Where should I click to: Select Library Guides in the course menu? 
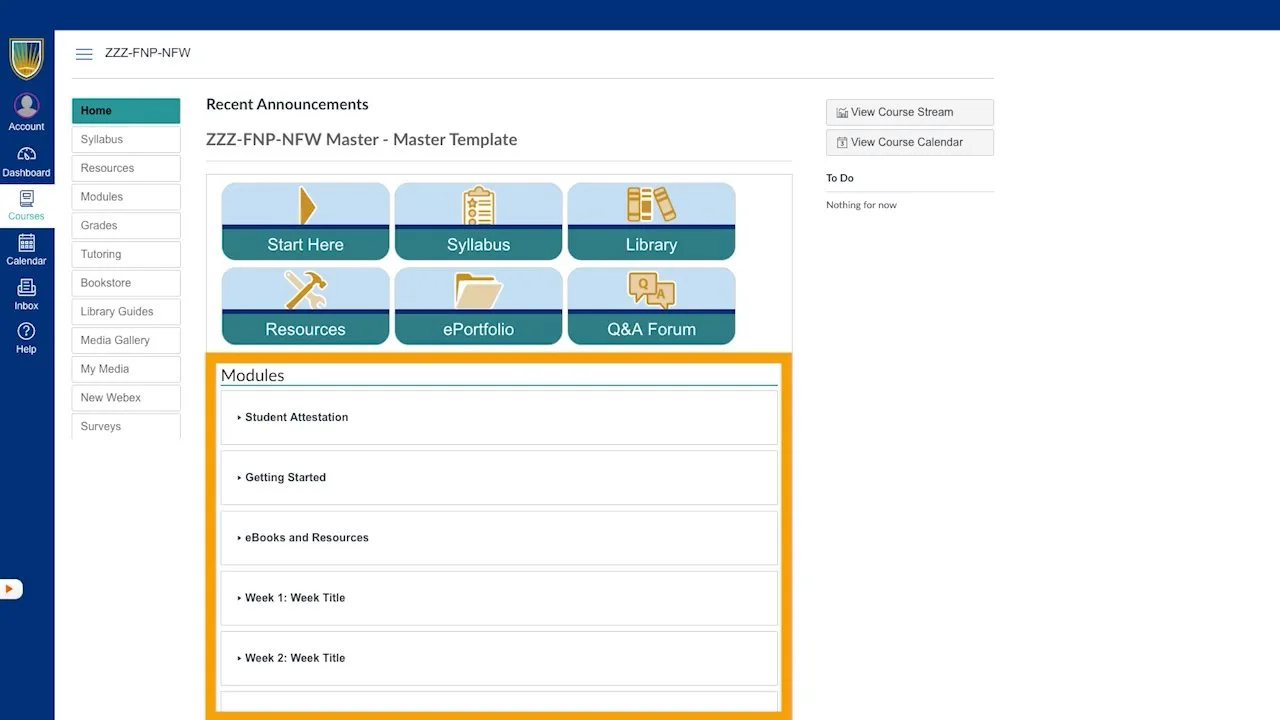click(x=126, y=312)
